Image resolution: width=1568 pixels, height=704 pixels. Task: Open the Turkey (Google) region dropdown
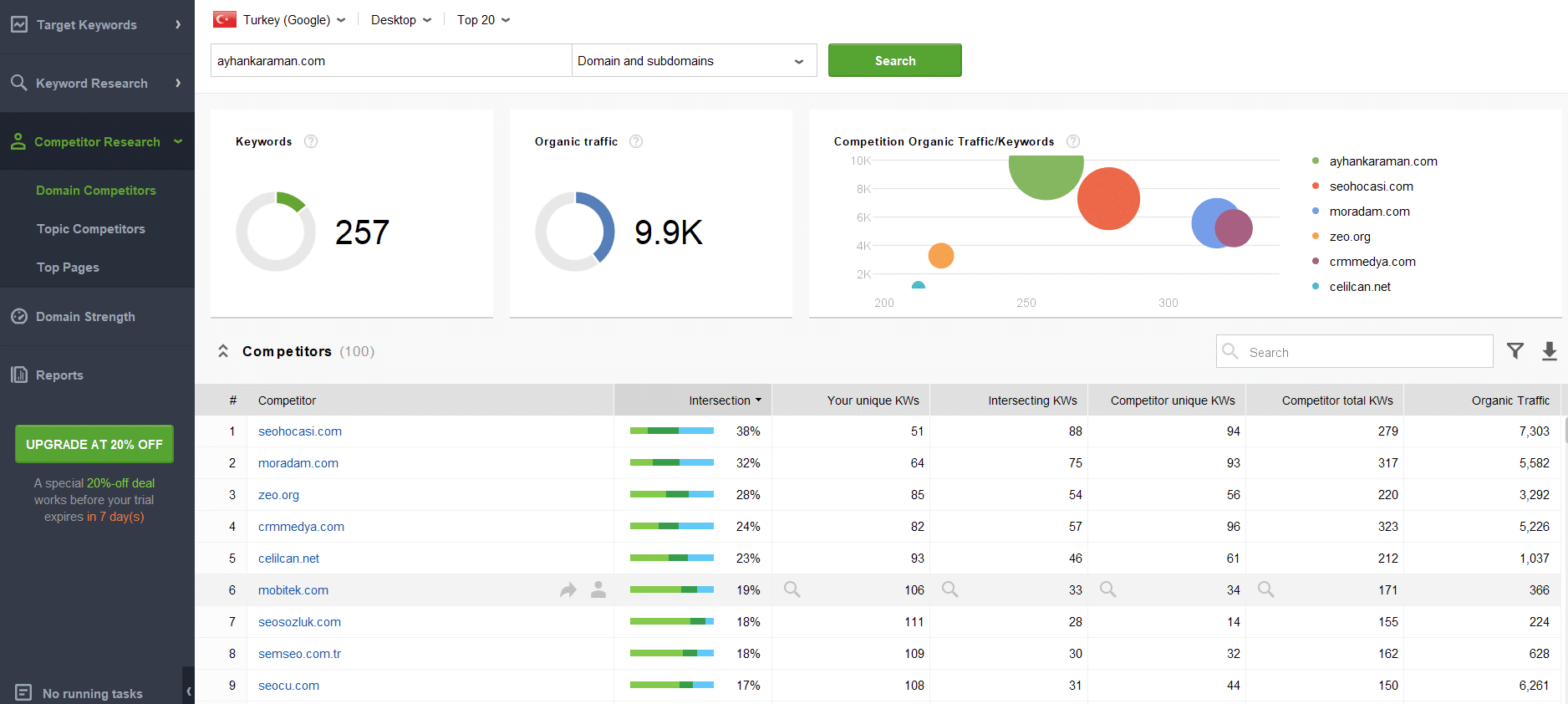[x=293, y=19]
